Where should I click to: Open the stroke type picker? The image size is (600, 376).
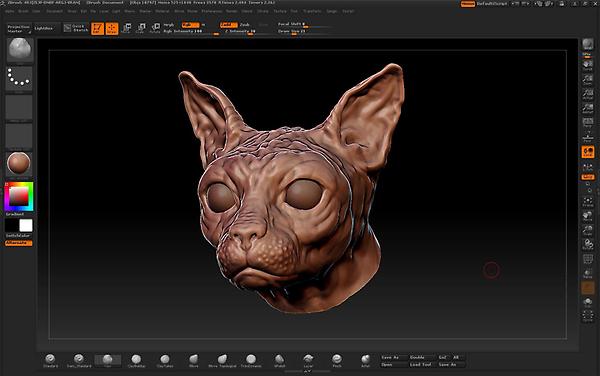19,78
